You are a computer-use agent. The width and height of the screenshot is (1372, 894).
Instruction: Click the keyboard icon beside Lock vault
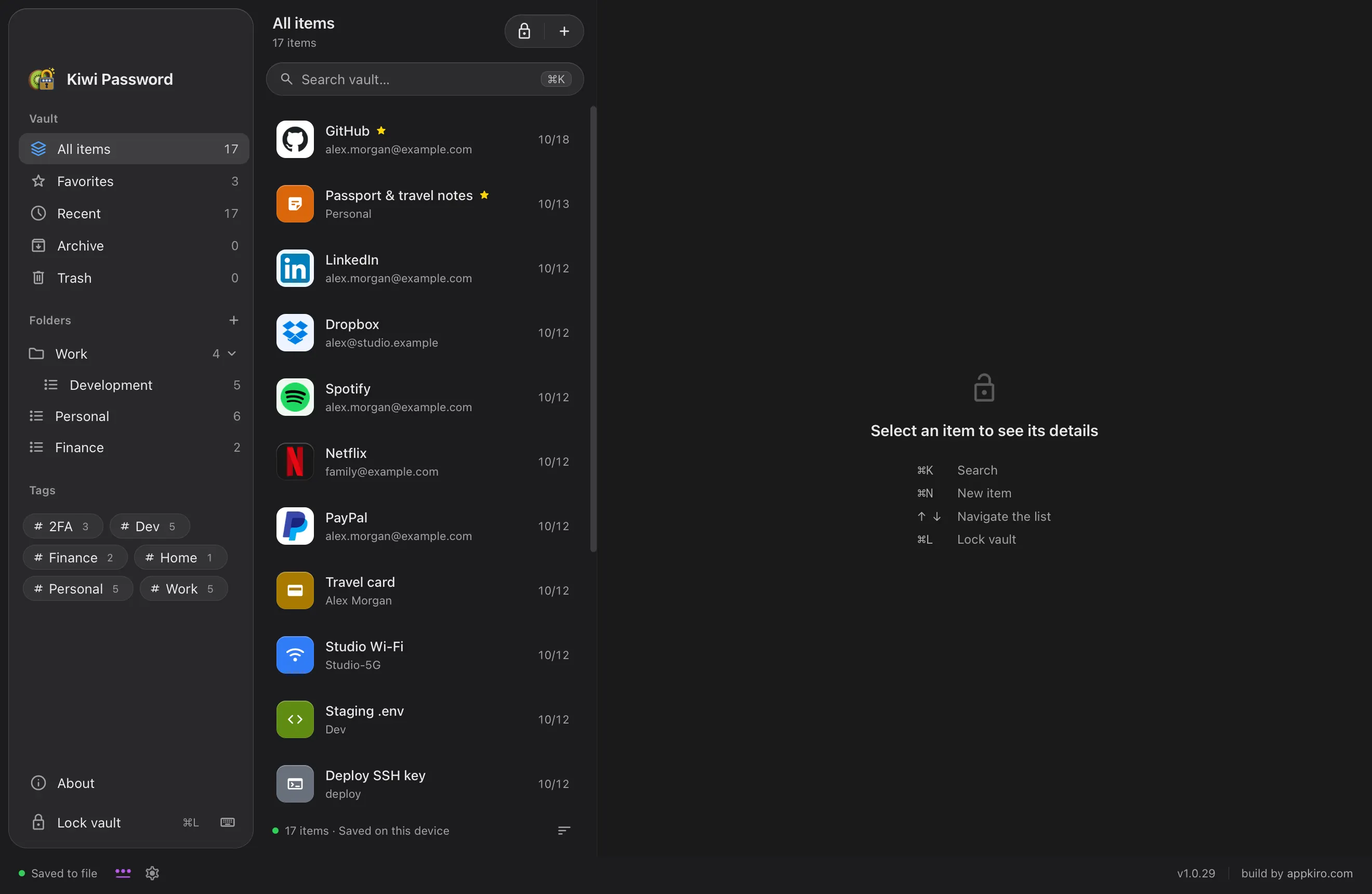click(228, 822)
